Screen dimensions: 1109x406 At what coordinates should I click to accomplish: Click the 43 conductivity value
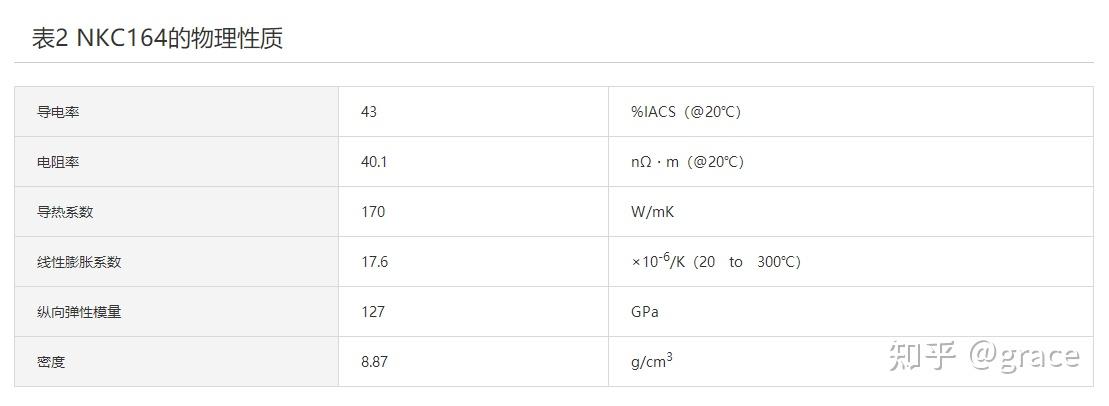click(368, 112)
